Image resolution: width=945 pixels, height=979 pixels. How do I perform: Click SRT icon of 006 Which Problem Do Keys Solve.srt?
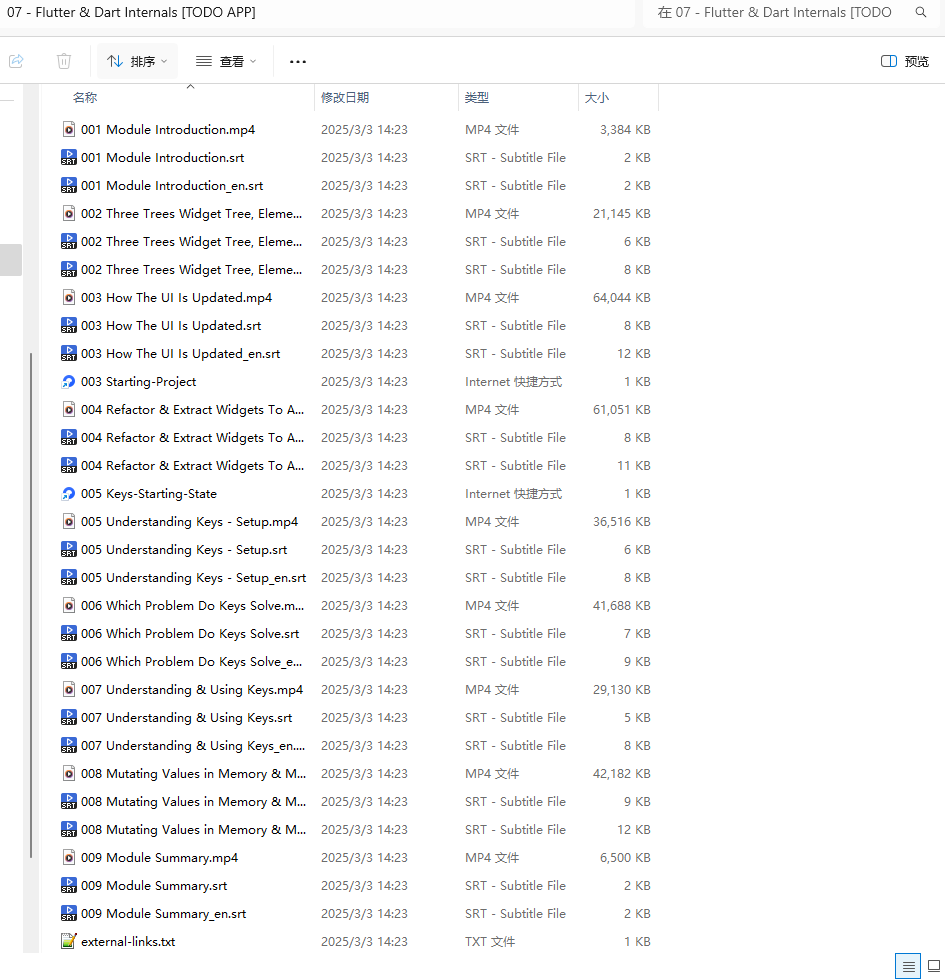69,634
